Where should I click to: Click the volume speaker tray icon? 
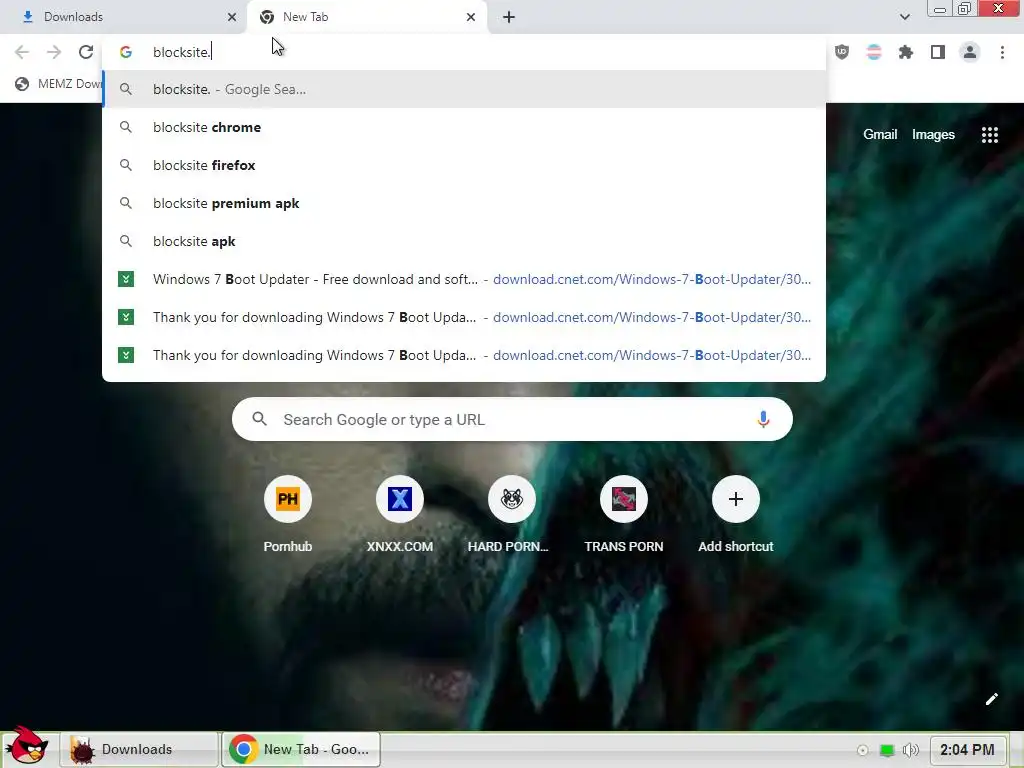(x=910, y=750)
